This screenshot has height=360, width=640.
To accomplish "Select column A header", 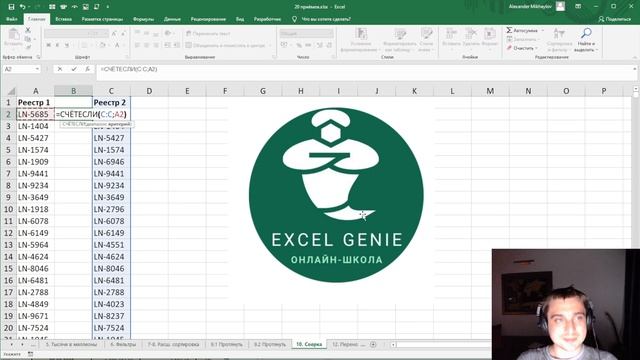I will click(36, 91).
